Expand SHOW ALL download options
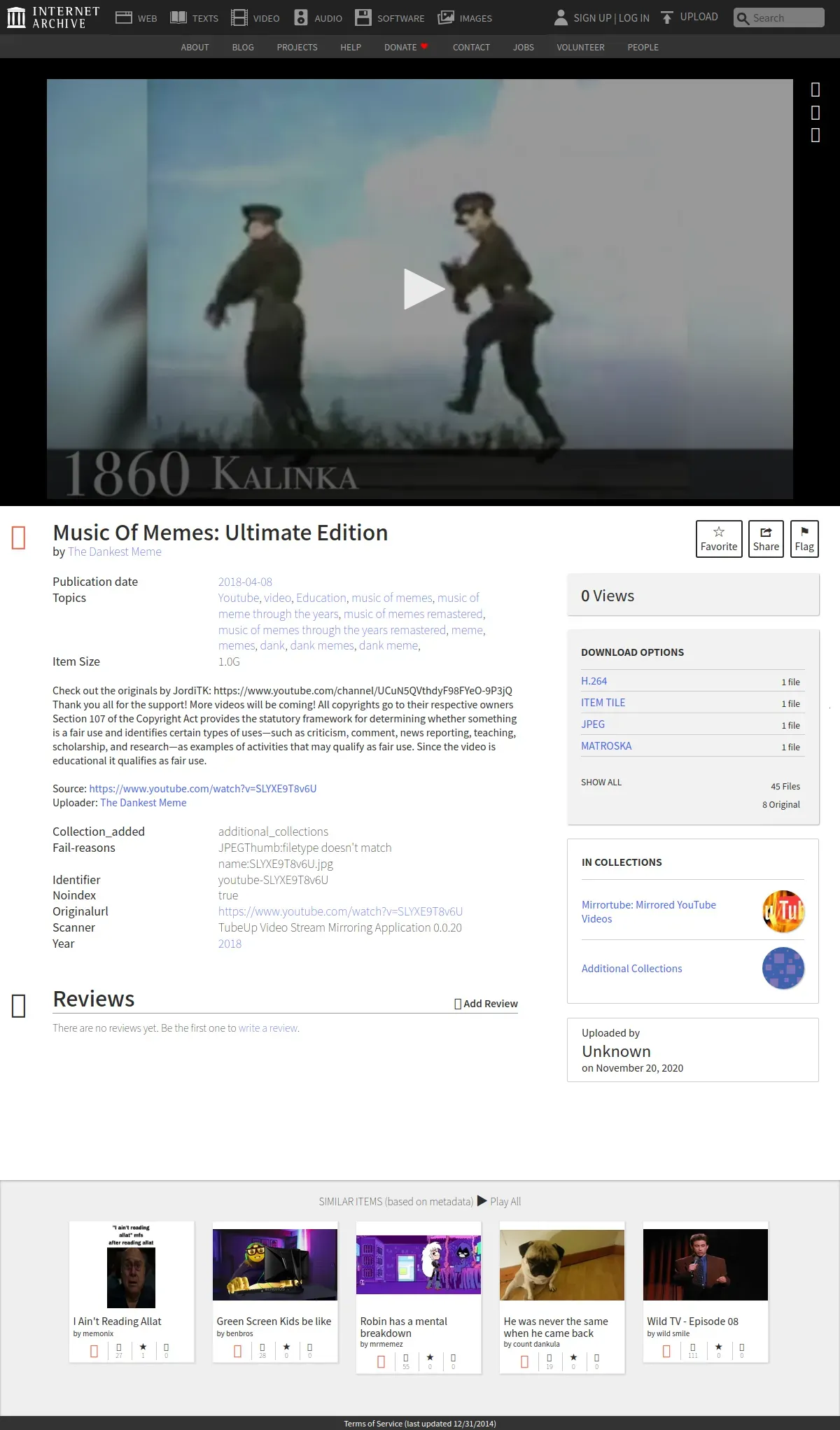This screenshot has height=1430, width=840. pos(601,782)
